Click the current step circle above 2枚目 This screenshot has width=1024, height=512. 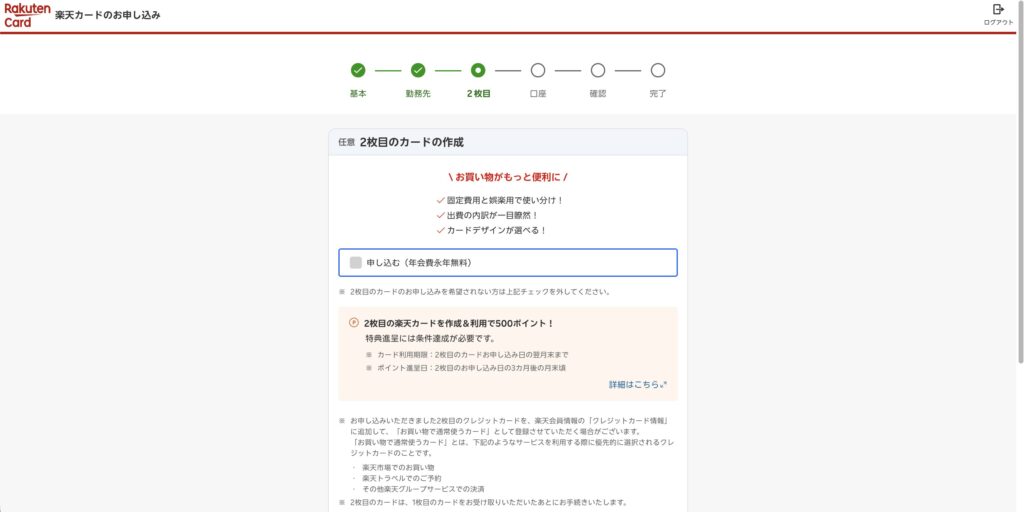(x=478, y=70)
